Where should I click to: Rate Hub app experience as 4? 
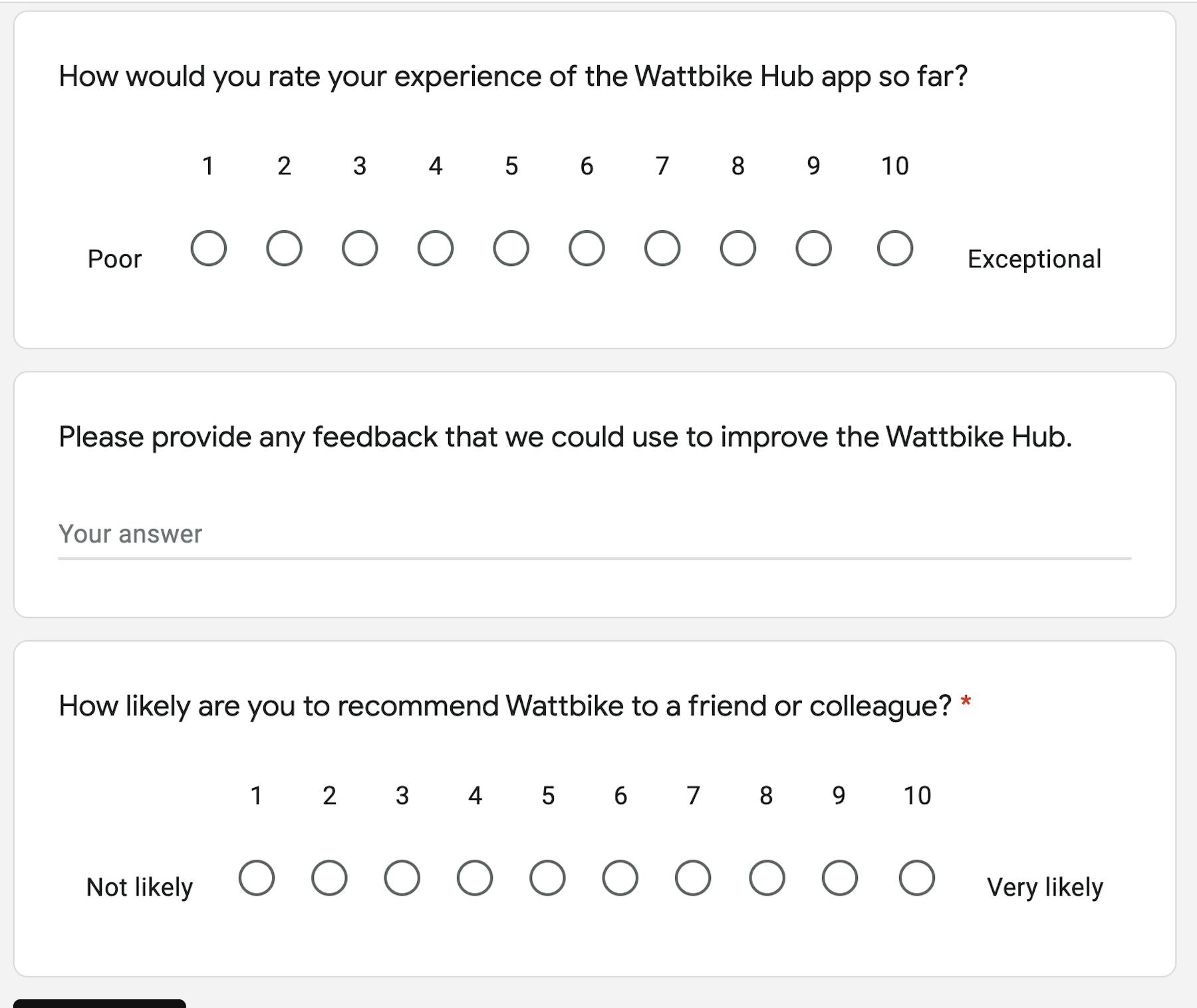(436, 249)
